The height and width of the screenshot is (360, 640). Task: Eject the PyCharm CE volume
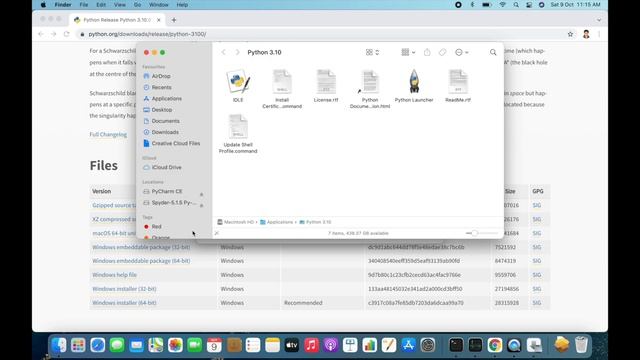(201, 195)
